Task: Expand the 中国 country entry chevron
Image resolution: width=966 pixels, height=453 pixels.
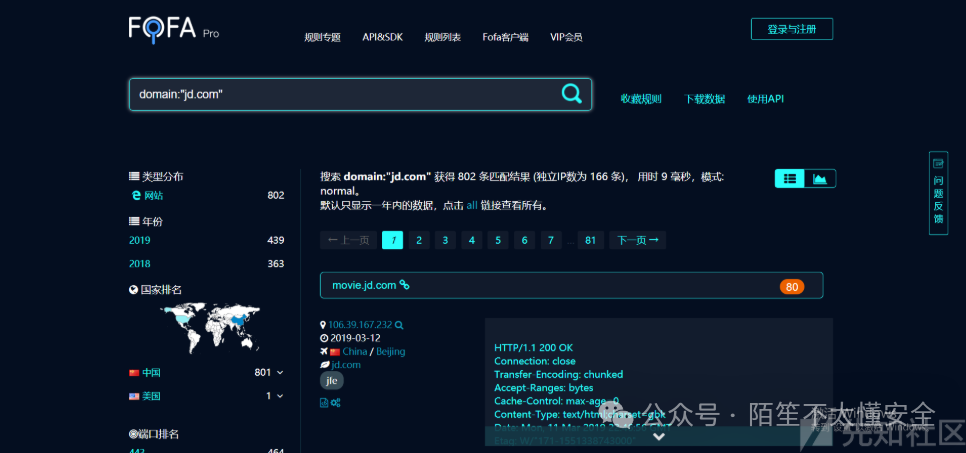Action: pyautogui.click(x=280, y=372)
